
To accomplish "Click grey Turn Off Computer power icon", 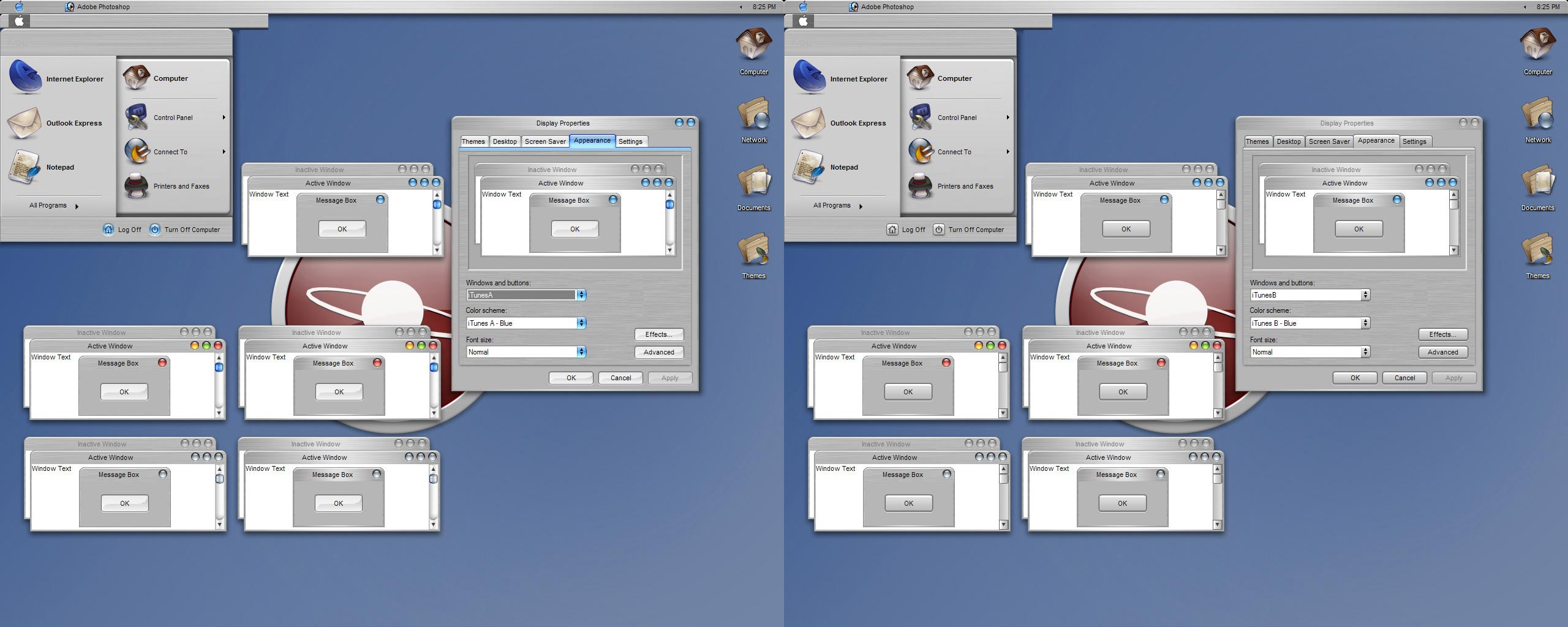I will pos(939,229).
